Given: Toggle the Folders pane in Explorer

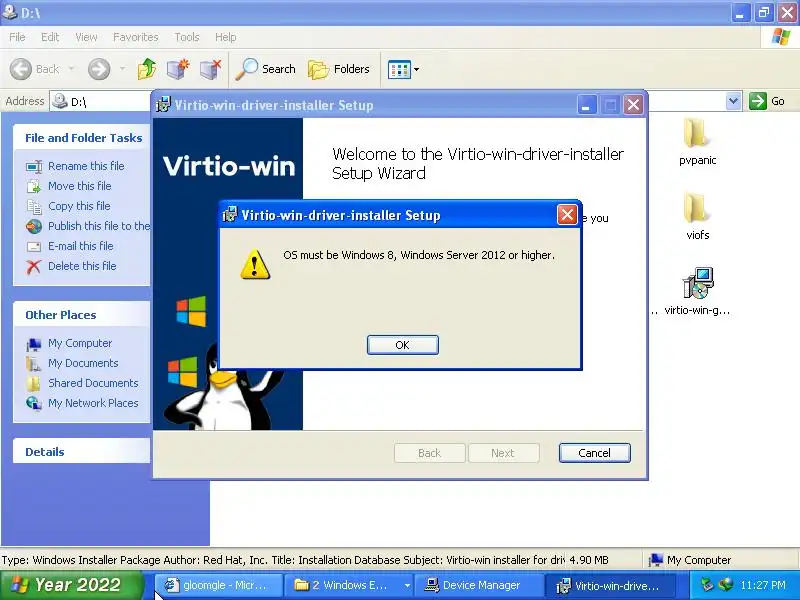Looking at the screenshot, I should pos(339,69).
